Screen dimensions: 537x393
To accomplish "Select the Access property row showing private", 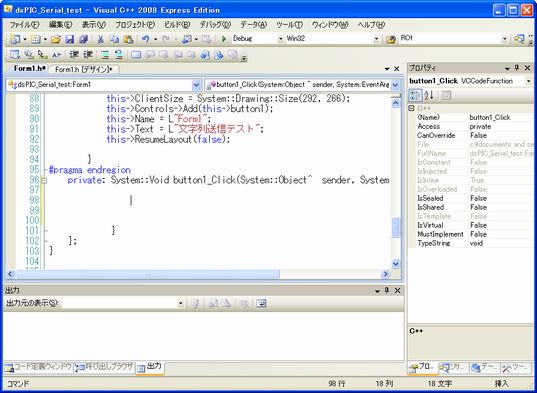I will pyautogui.click(x=471, y=127).
